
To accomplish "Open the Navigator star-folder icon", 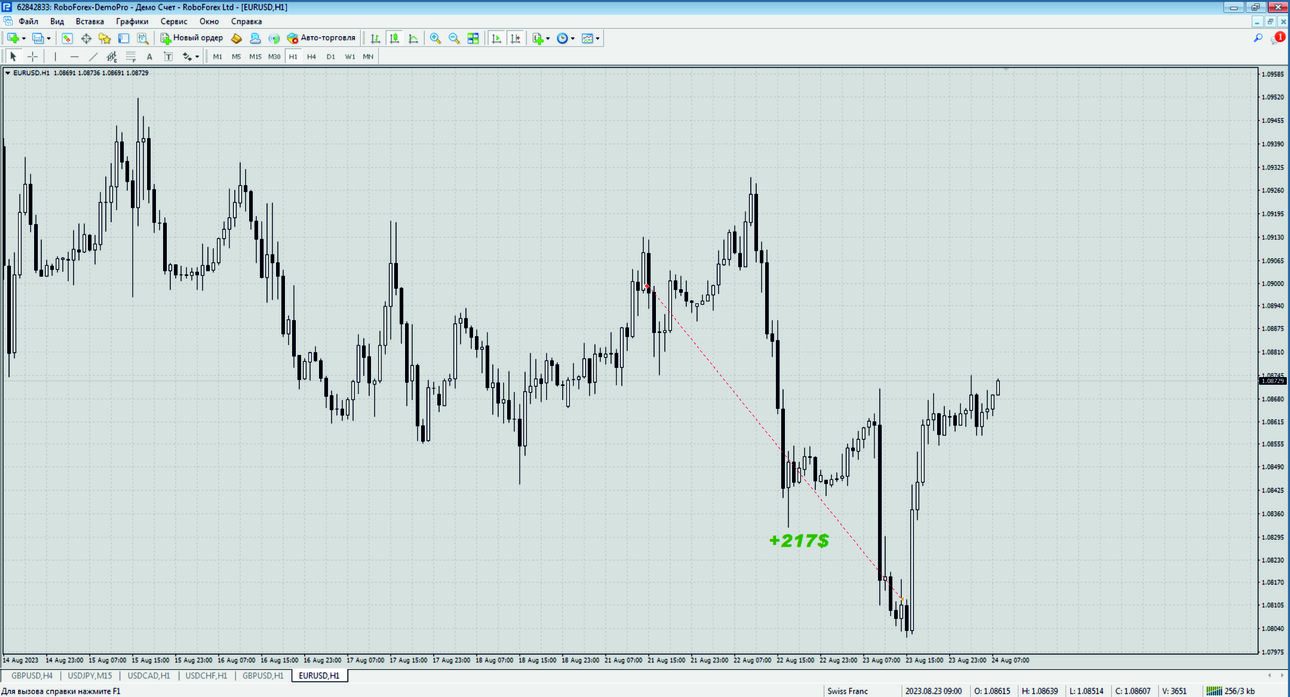I will (x=104, y=38).
